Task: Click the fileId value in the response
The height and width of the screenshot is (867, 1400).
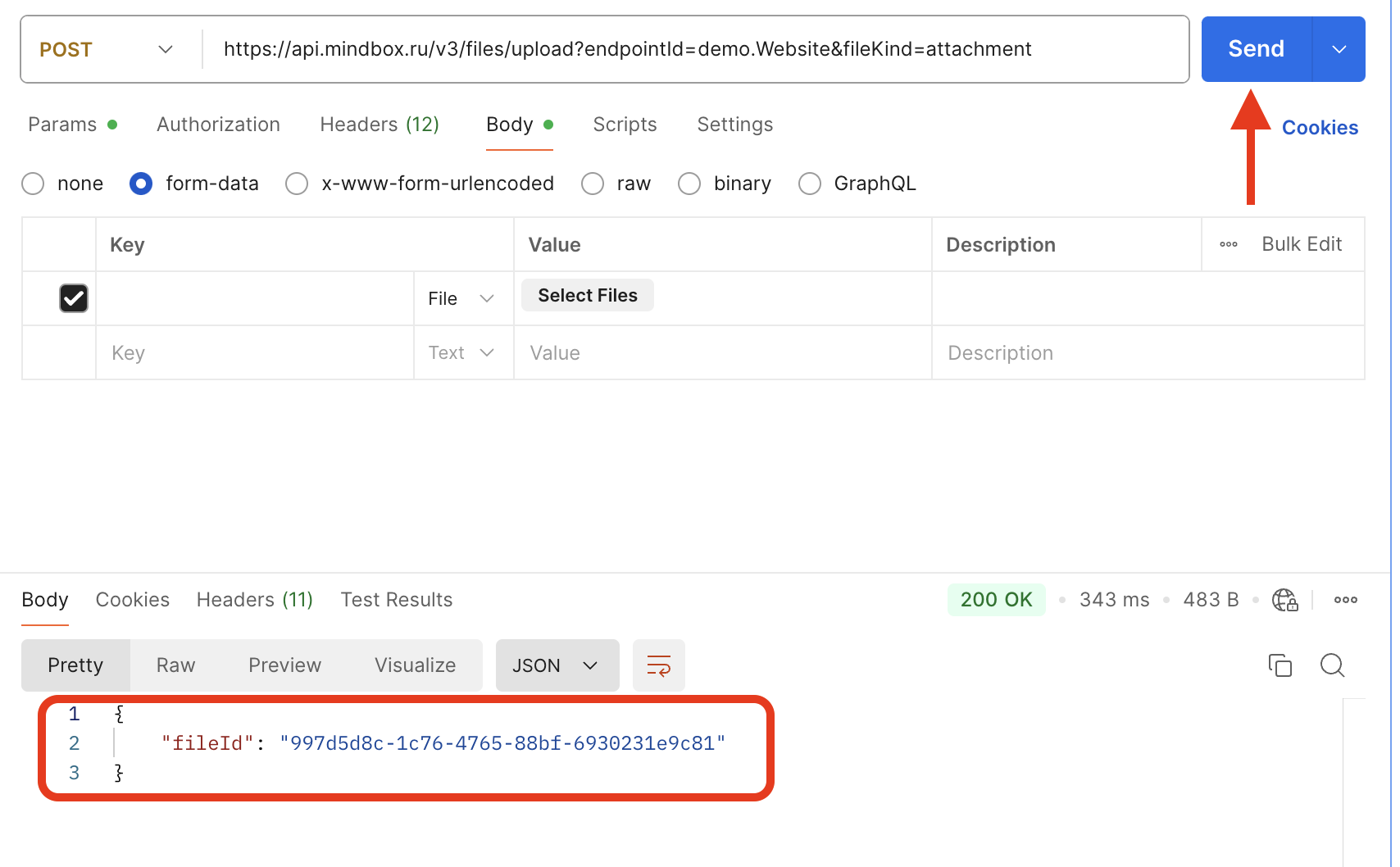Action: [x=502, y=743]
